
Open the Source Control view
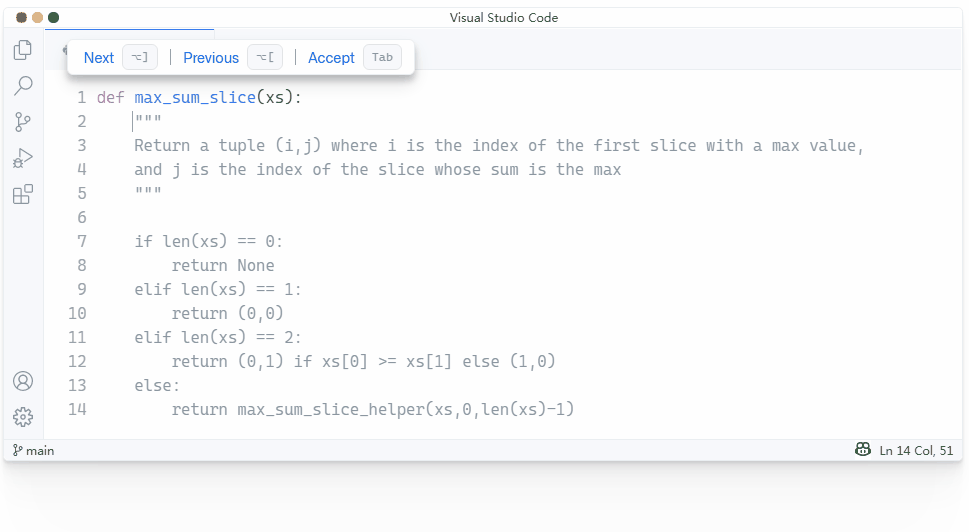23,122
